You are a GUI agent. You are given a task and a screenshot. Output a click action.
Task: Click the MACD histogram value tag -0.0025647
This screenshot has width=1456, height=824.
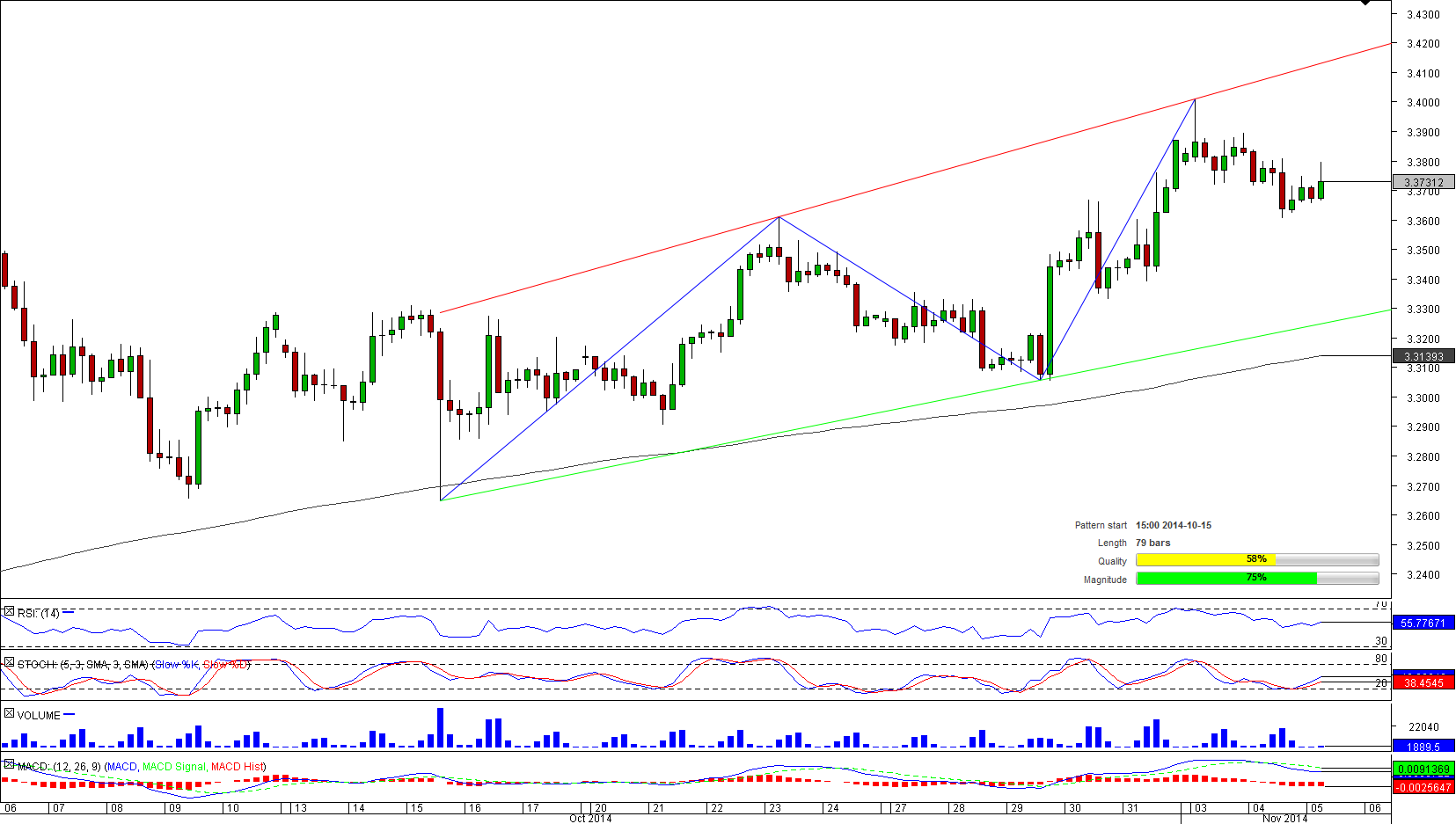tap(1423, 787)
